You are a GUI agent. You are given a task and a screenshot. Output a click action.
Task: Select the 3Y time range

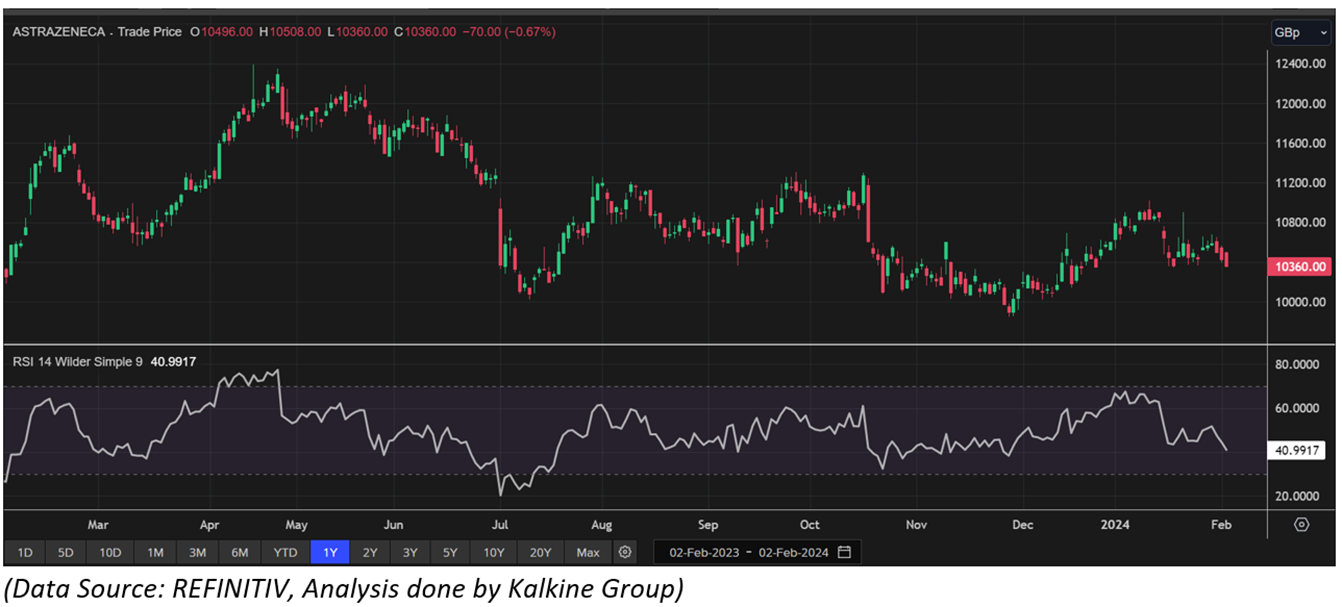pos(410,552)
